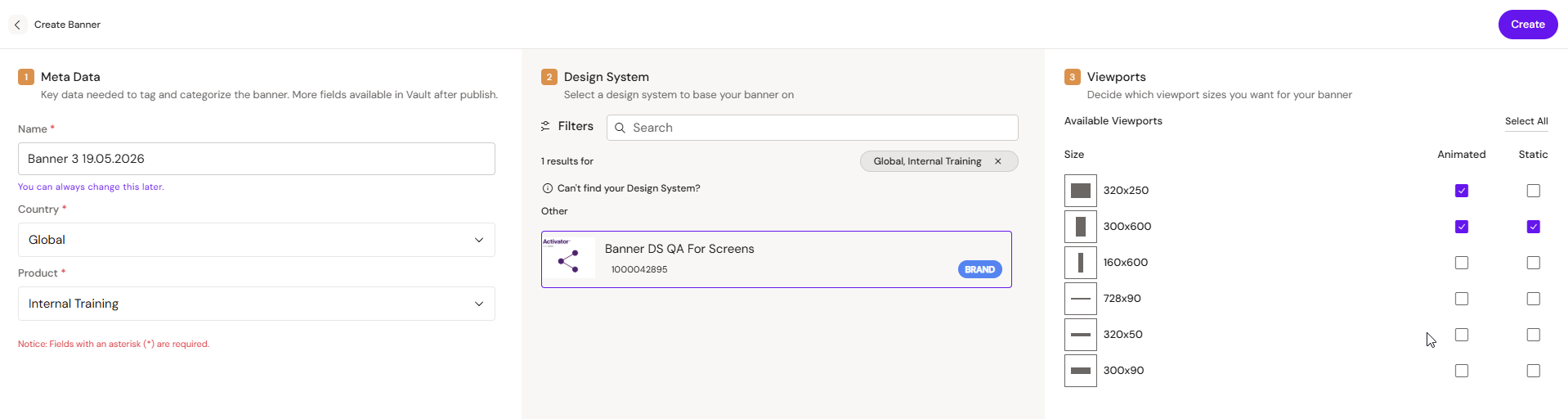Open the Product dropdown showing Internal Training

click(x=257, y=304)
